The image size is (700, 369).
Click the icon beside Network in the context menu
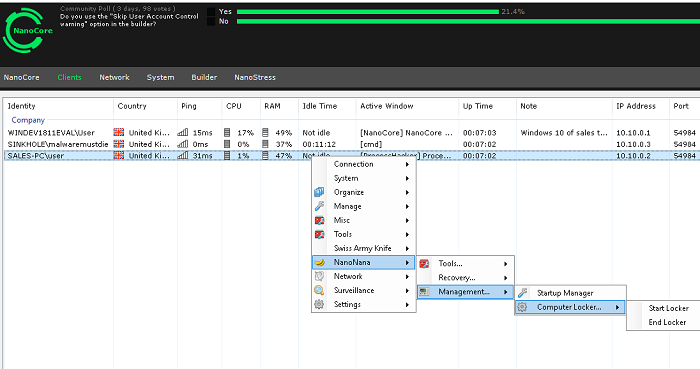pyautogui.click(x=319, y=276)
